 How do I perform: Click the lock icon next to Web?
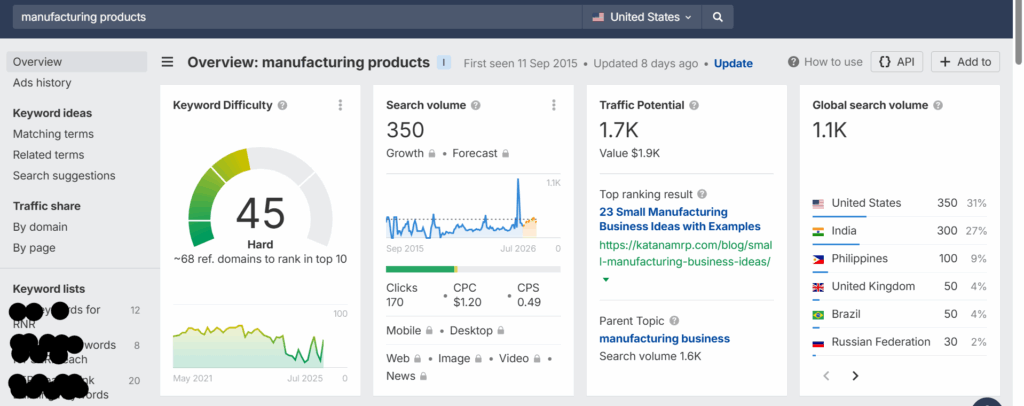415,359
